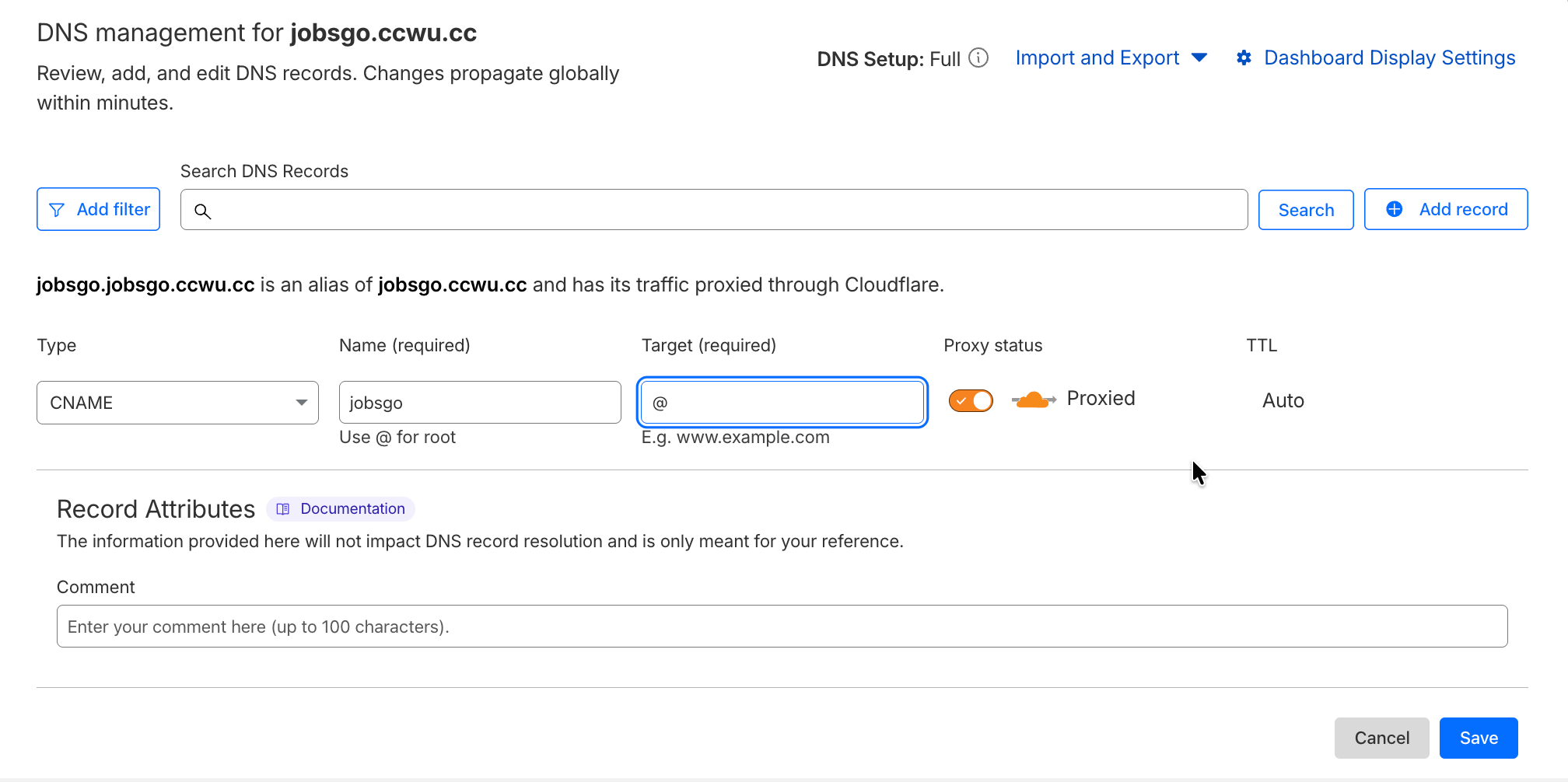Click into the Comment text box
The image size is (1568, 782).
(x=782, y=627)
